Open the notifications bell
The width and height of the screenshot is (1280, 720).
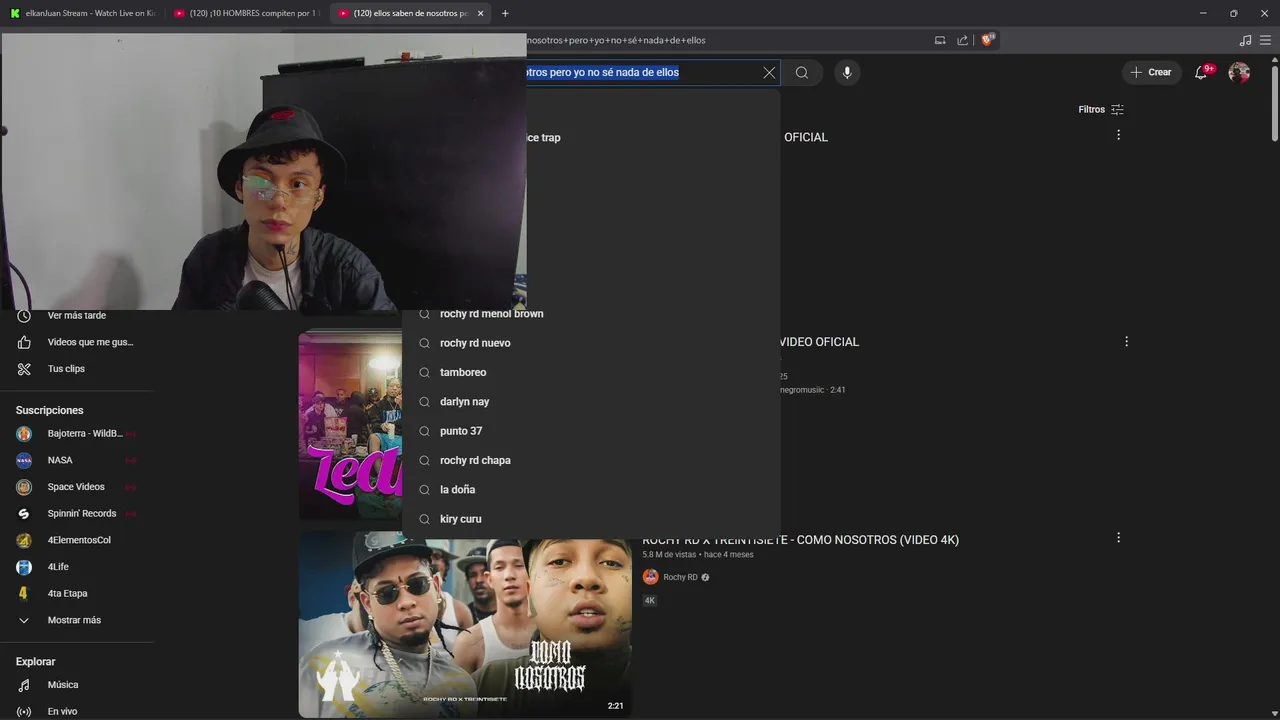pos(1203,72)
